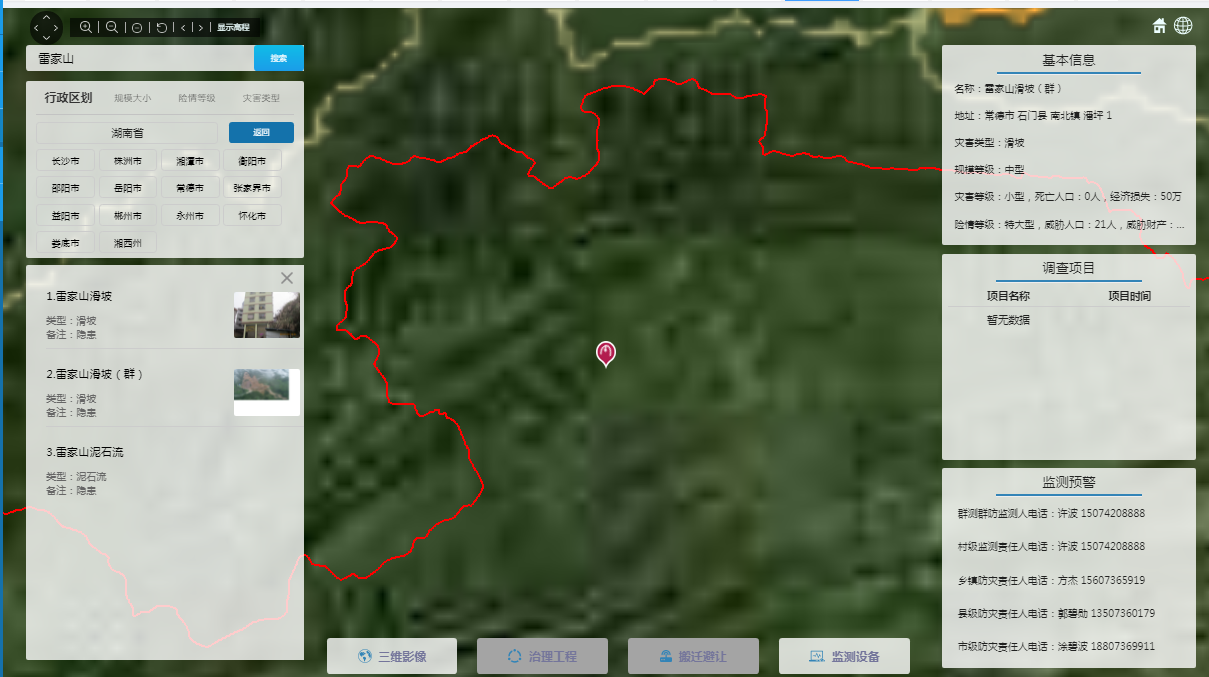The image size is (1209, 677).
Task: Select 常德市 from the city list
Action: click(x=190, y=188)
